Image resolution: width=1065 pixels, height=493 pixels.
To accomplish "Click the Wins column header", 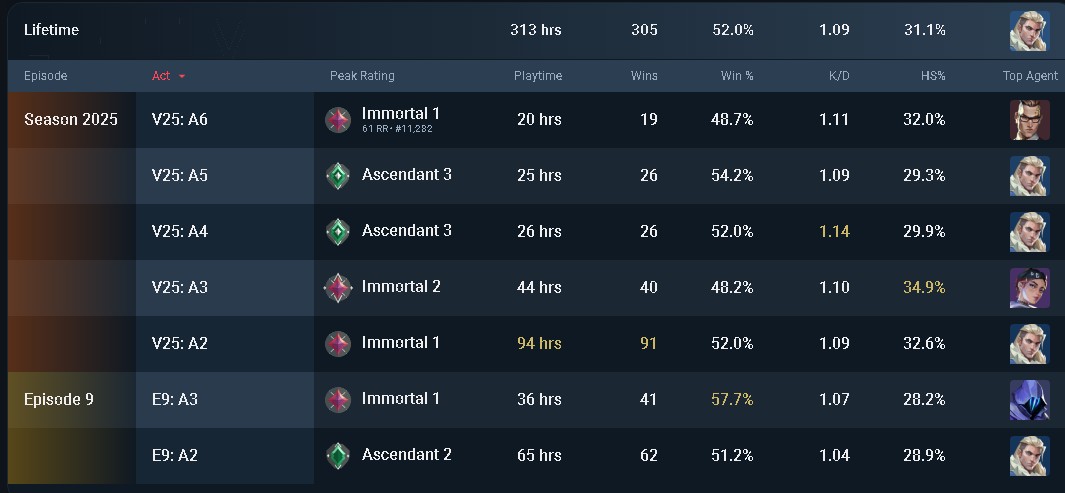I will click(644, 76).
